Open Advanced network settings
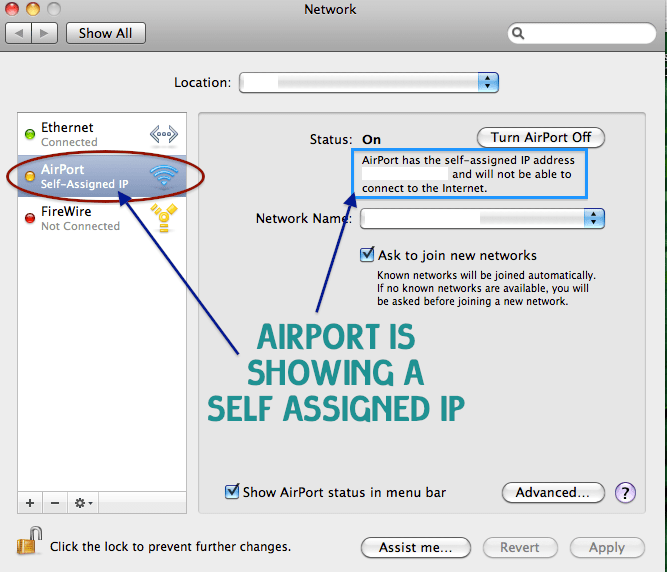Viewport: 667px width, 572px height. pos(553,492)
